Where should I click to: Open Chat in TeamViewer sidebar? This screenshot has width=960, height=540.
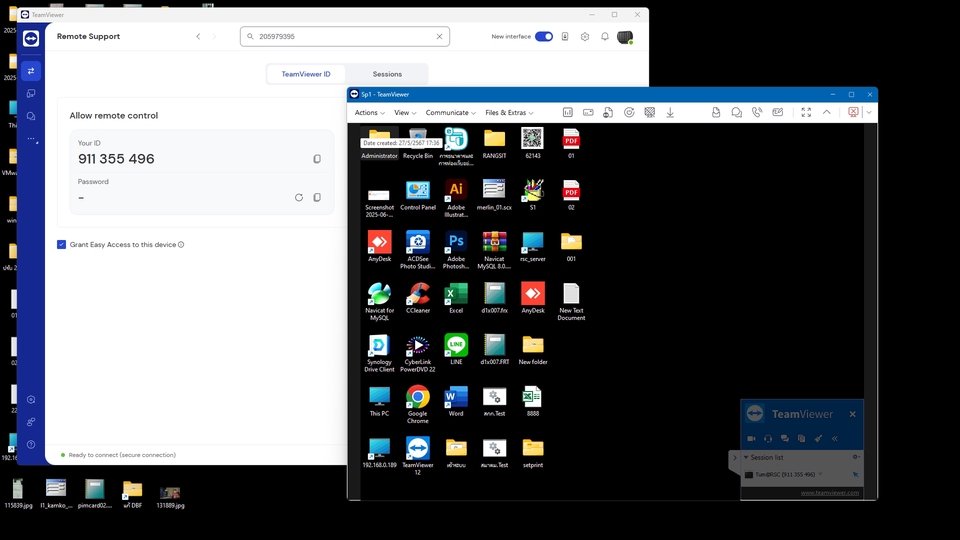(31, 116)
